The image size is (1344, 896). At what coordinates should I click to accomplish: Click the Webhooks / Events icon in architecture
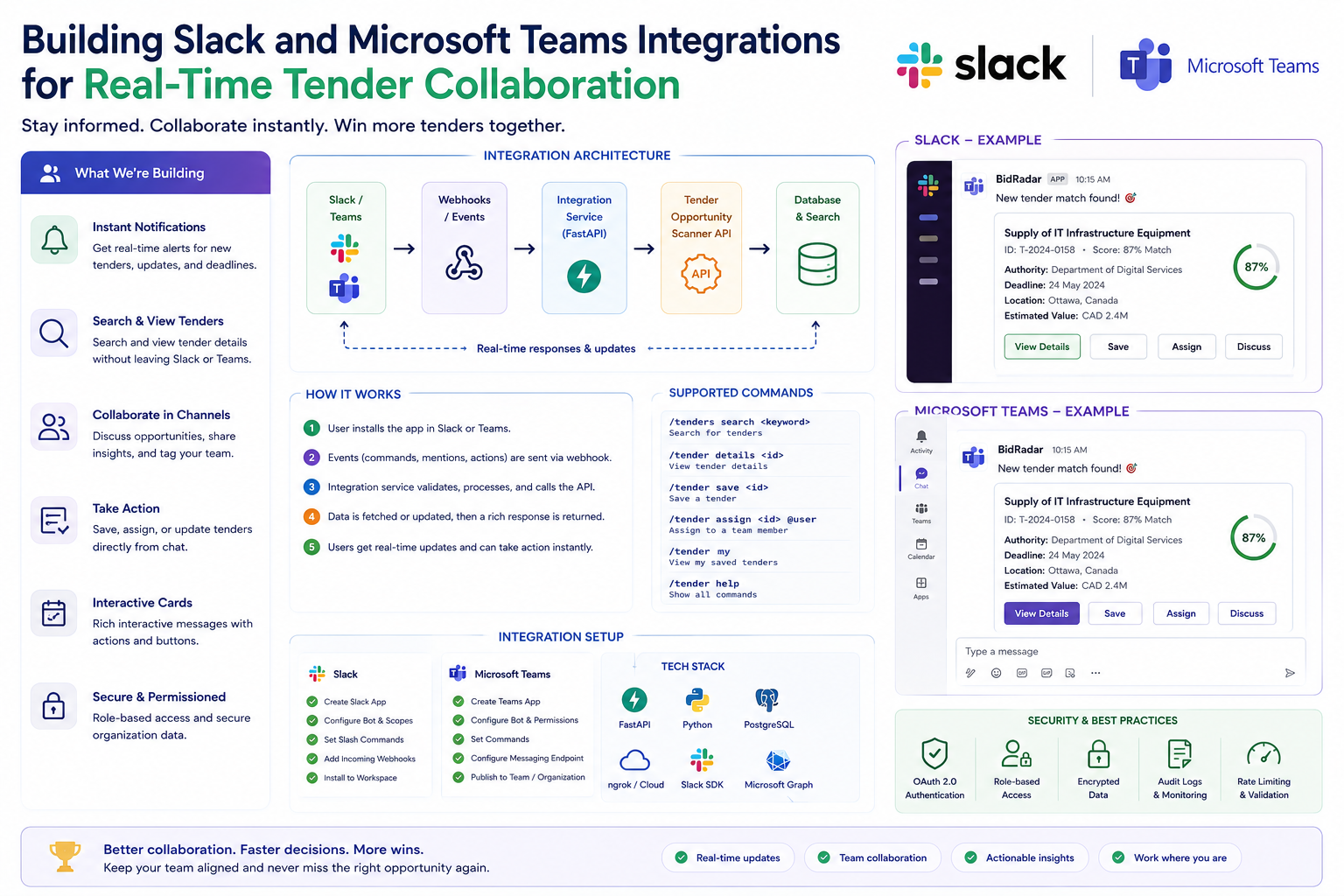(464, 262)
